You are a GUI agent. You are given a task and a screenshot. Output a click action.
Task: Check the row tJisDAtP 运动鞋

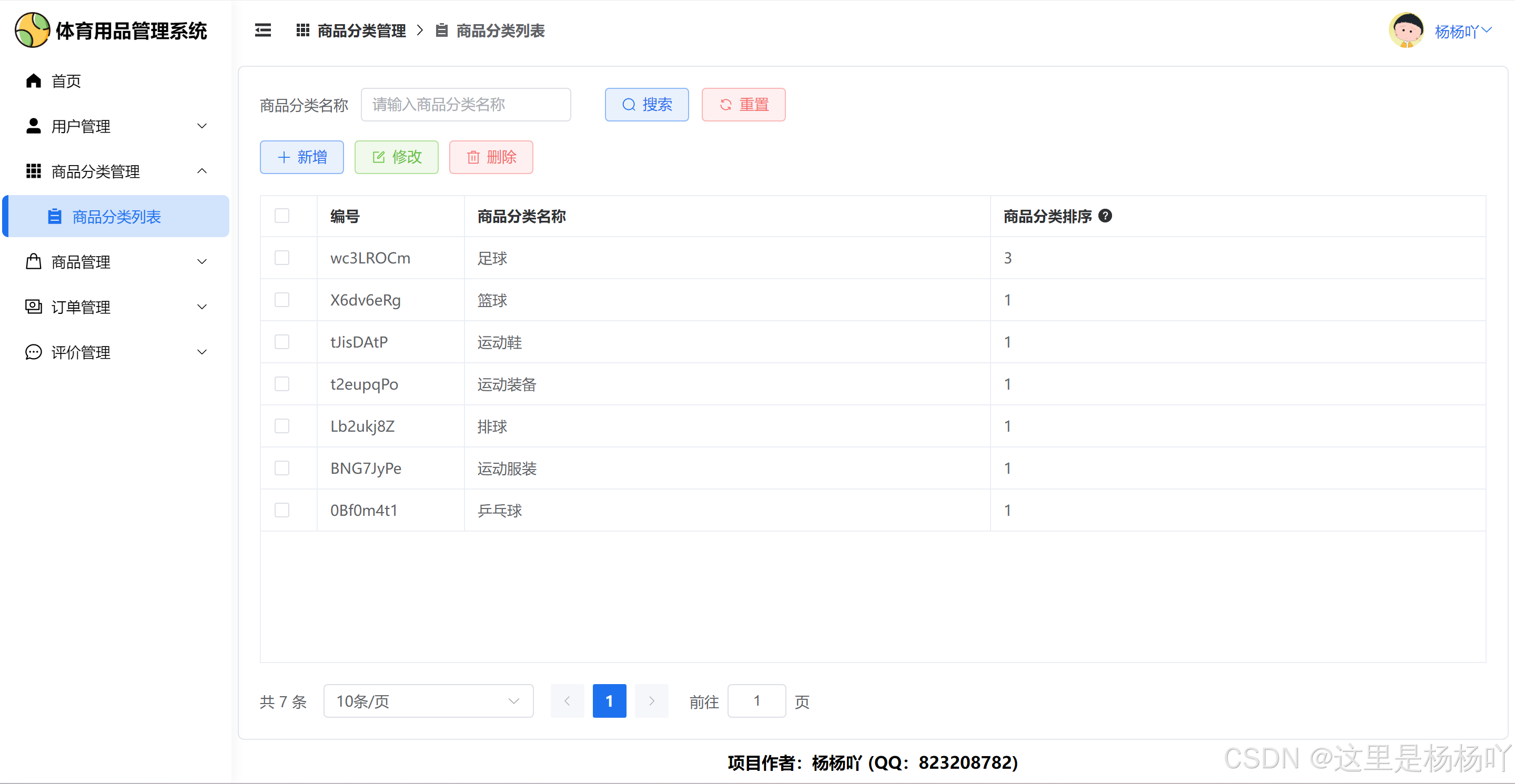(x=282, y=341)
